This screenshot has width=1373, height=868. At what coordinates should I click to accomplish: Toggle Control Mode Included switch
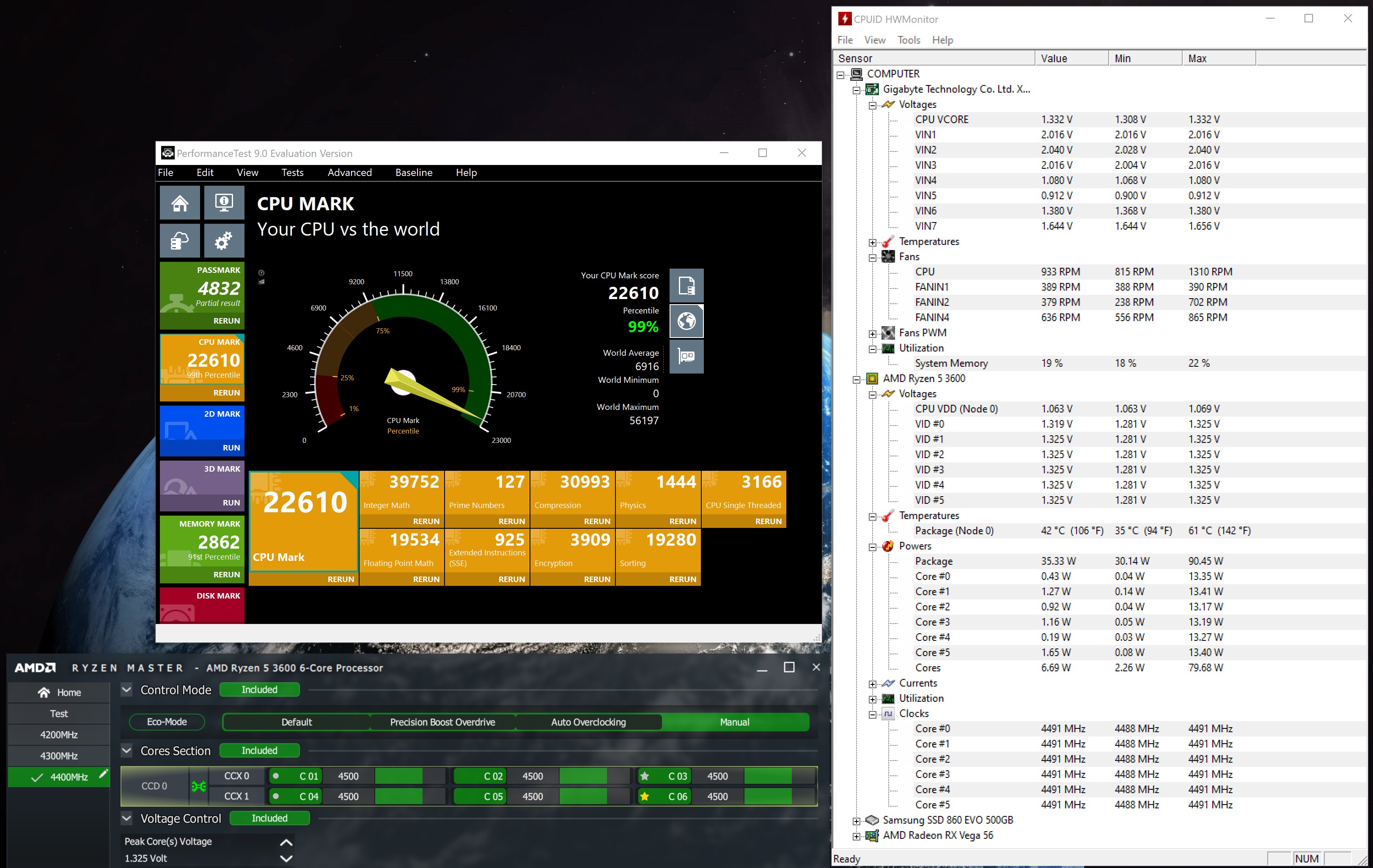[259, 689]
